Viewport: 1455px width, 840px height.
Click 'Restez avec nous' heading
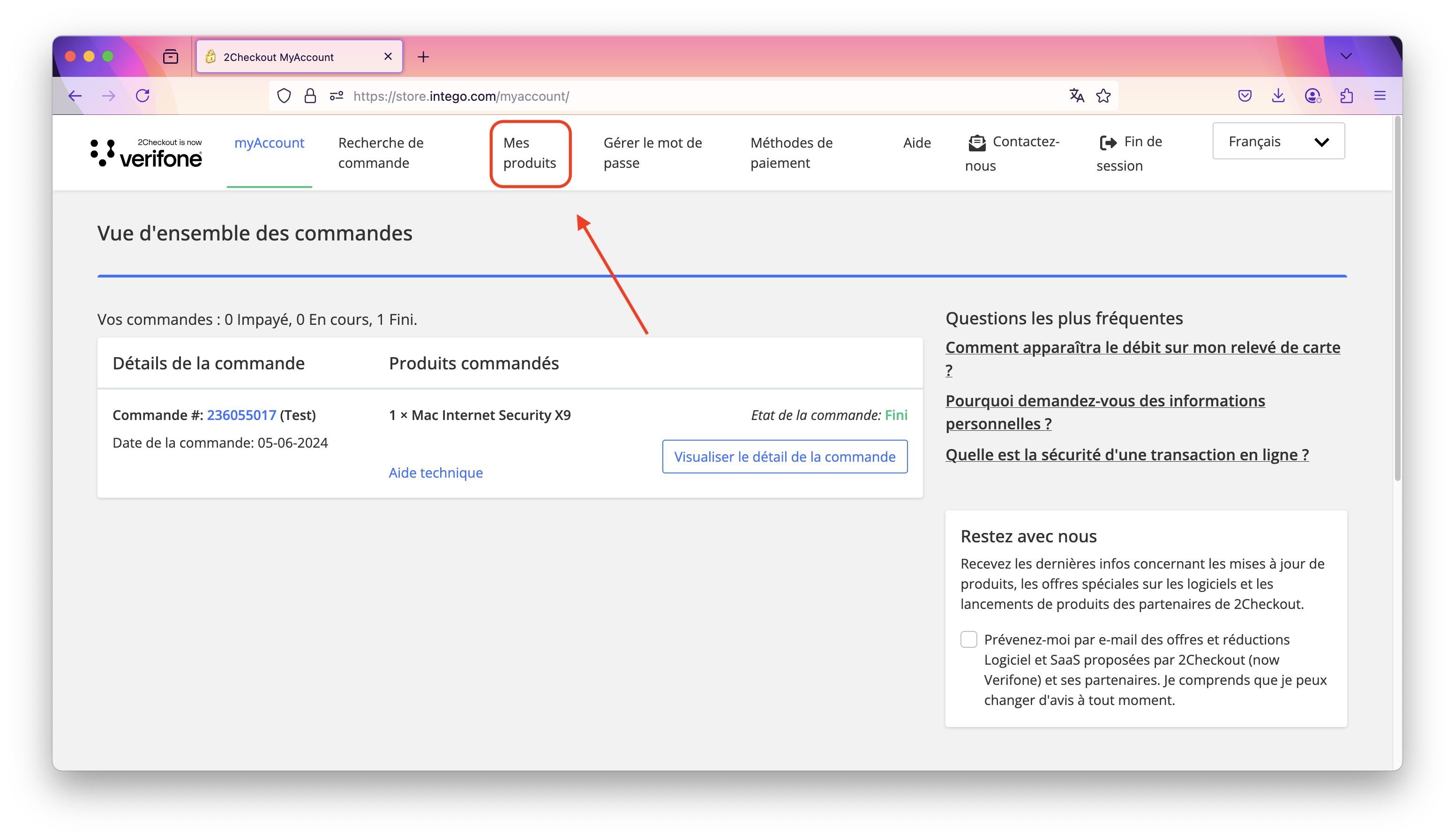point(1028,536)
